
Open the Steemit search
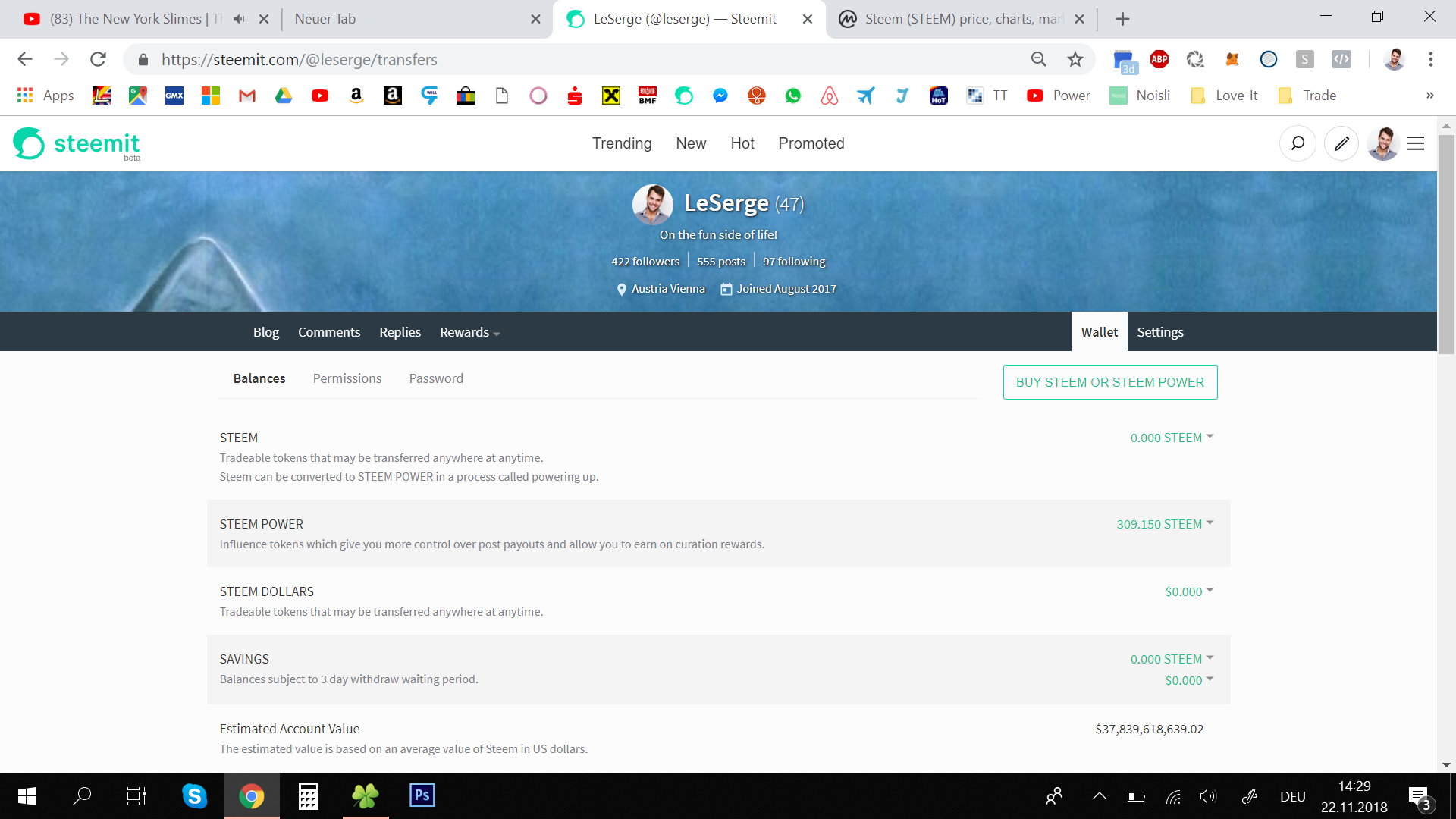point(1298,143)
